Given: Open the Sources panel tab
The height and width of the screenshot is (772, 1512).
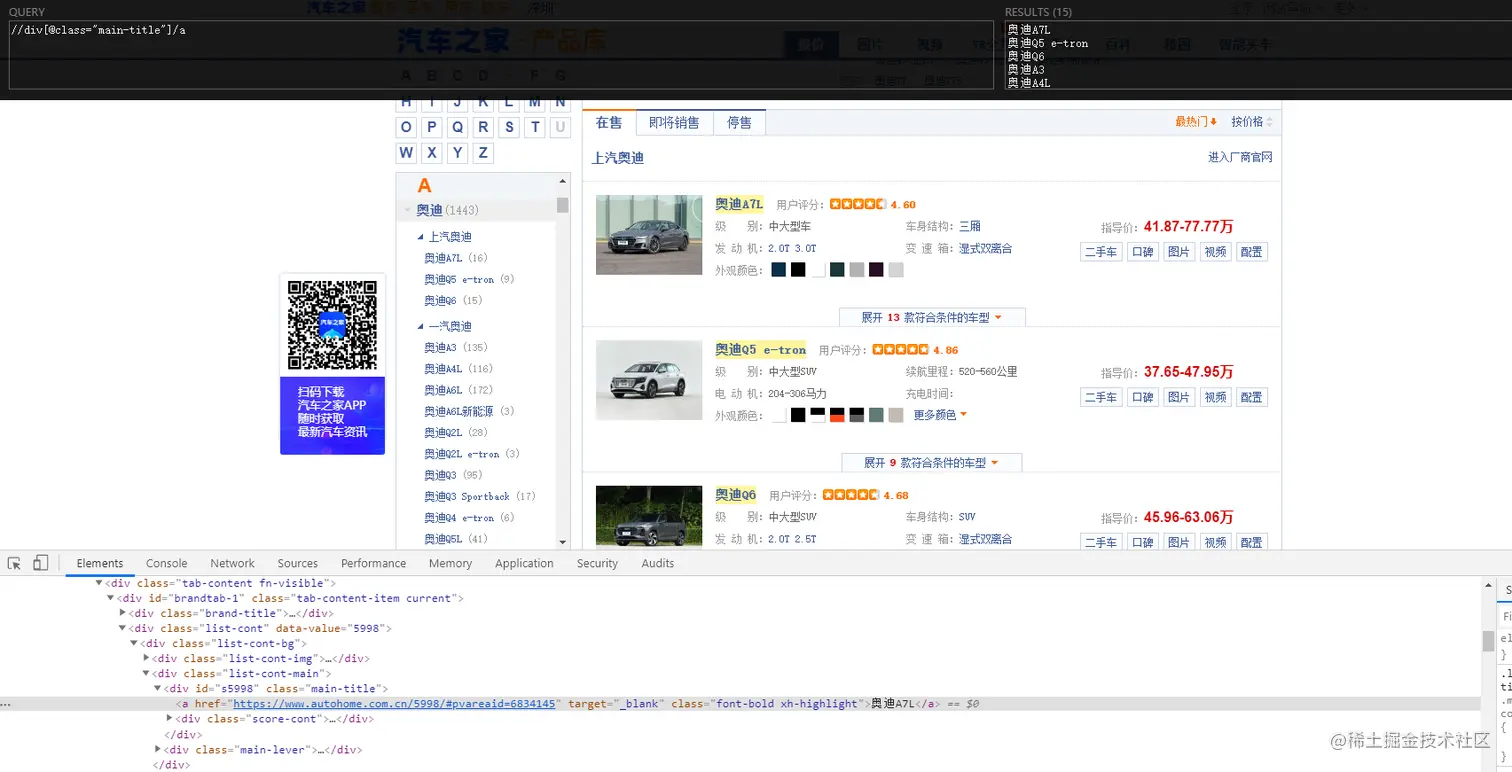Looking at the screenshot, I should click(x=298, y=563).
